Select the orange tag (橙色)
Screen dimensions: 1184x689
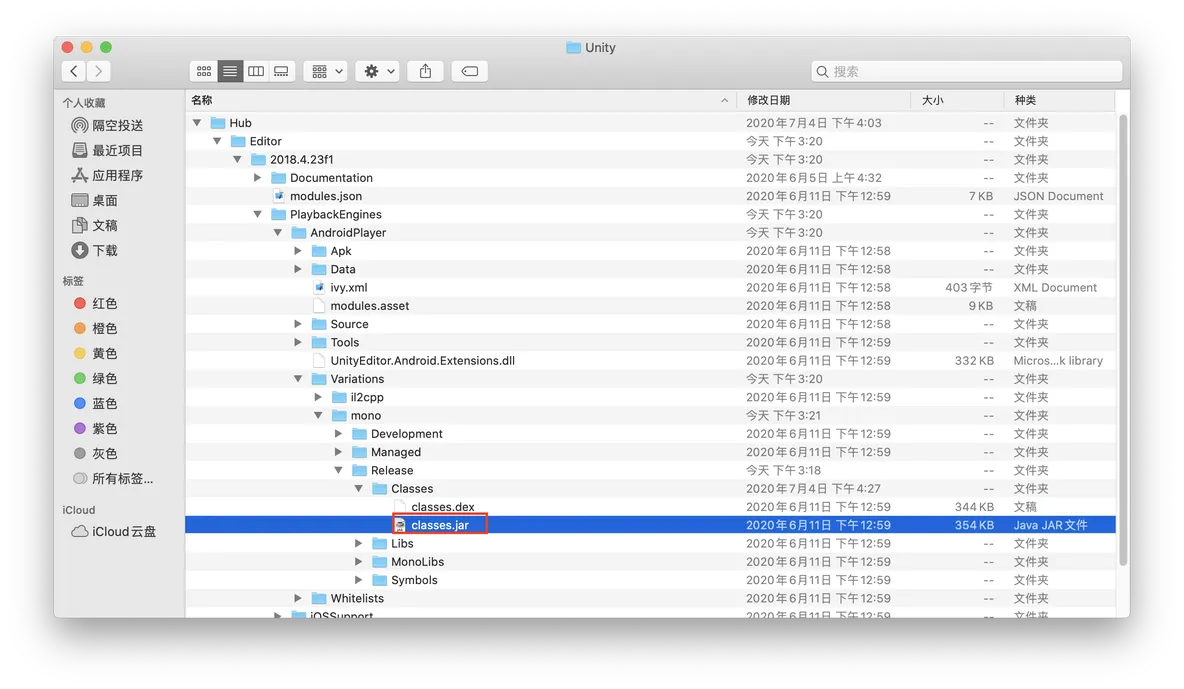[95, 329]
